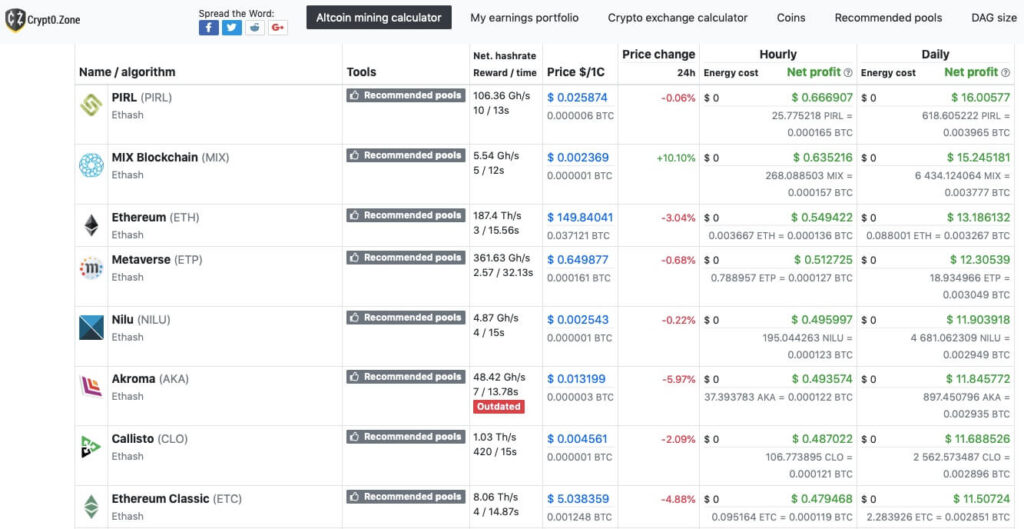Share on Facebook icon
This screenshot has height=529, width=1024.
point(208,27)
